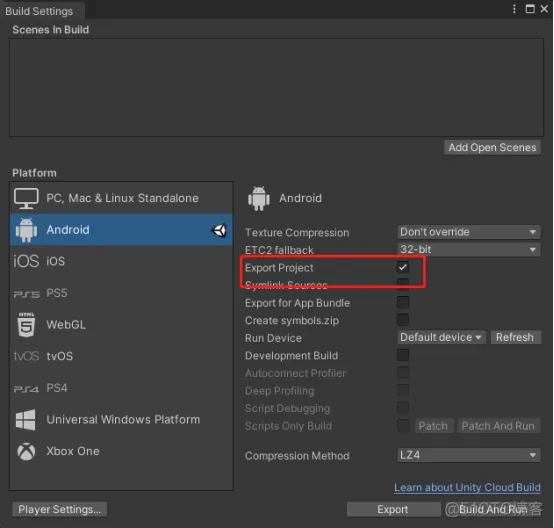
Task: Select the Xbox One platform row
Action: pyautogui.click(x=121, y=451)
